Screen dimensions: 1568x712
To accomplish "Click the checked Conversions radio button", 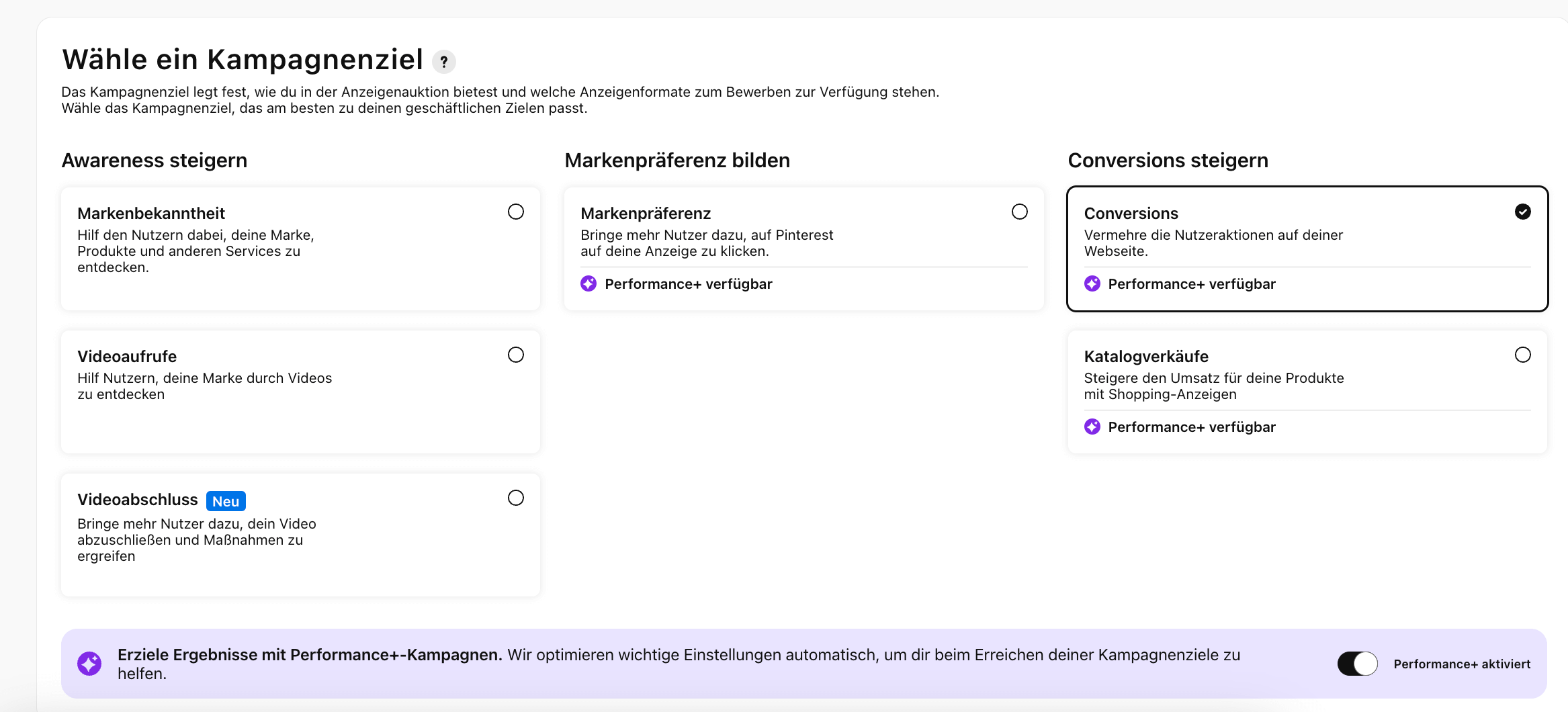I will (x=1523, y=212).
